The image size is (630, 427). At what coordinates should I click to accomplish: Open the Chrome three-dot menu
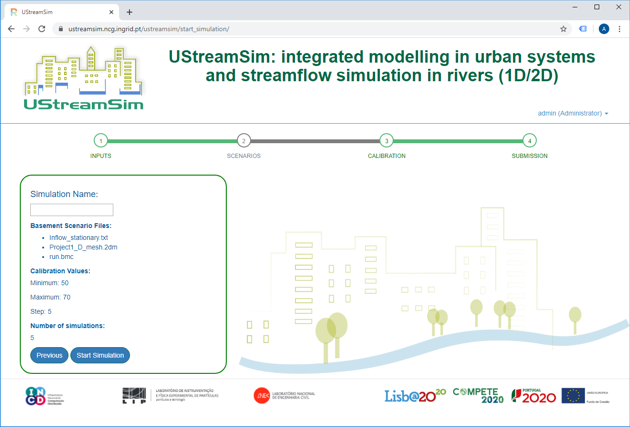pos(620,29)
